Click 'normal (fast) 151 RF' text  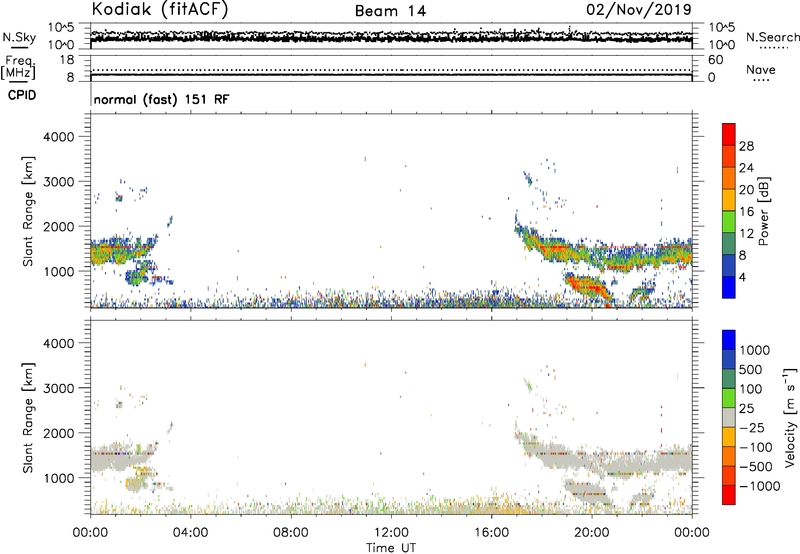[162, 99]
